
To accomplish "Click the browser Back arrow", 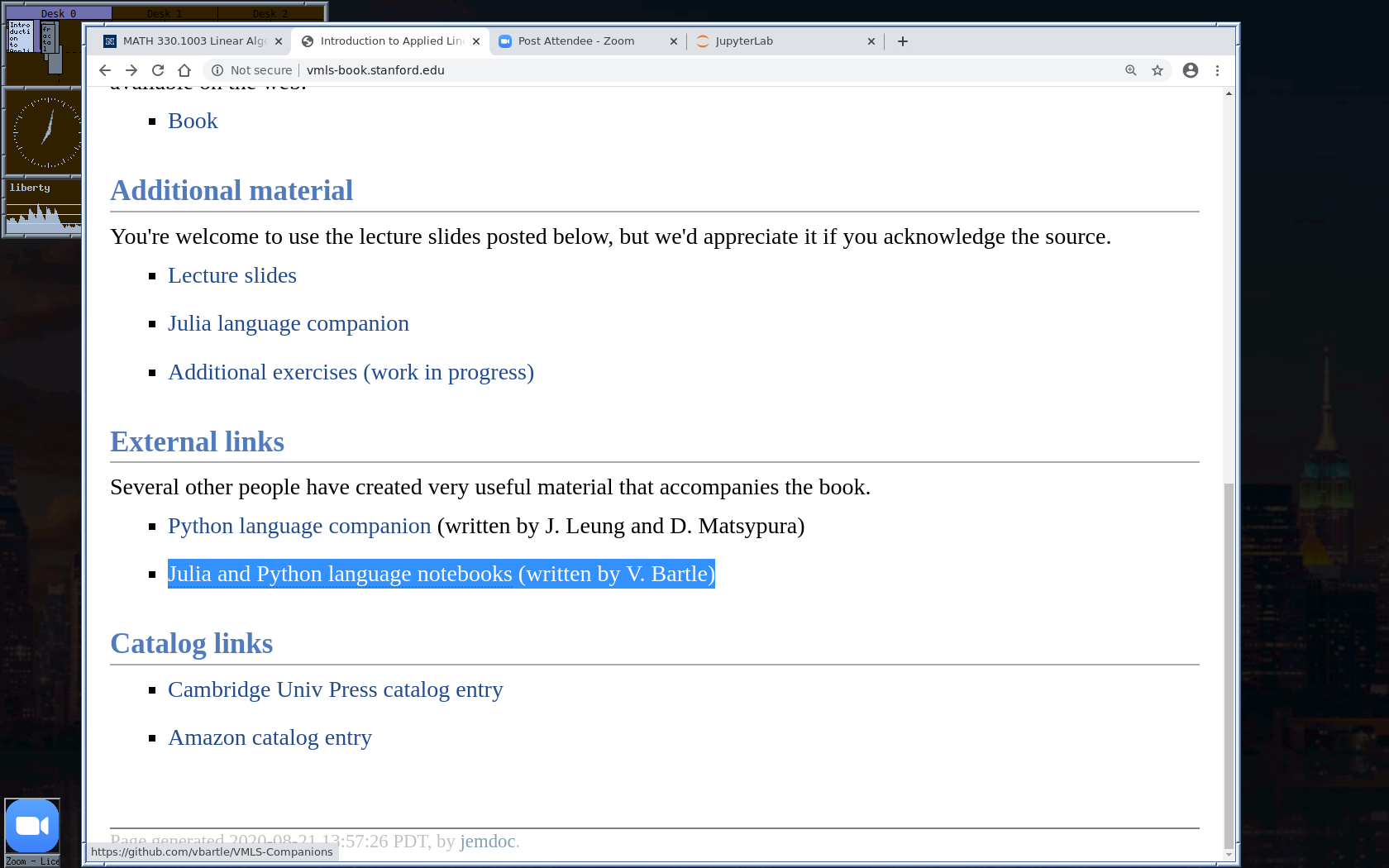I will pyautogui.click(x=105, y=70).
